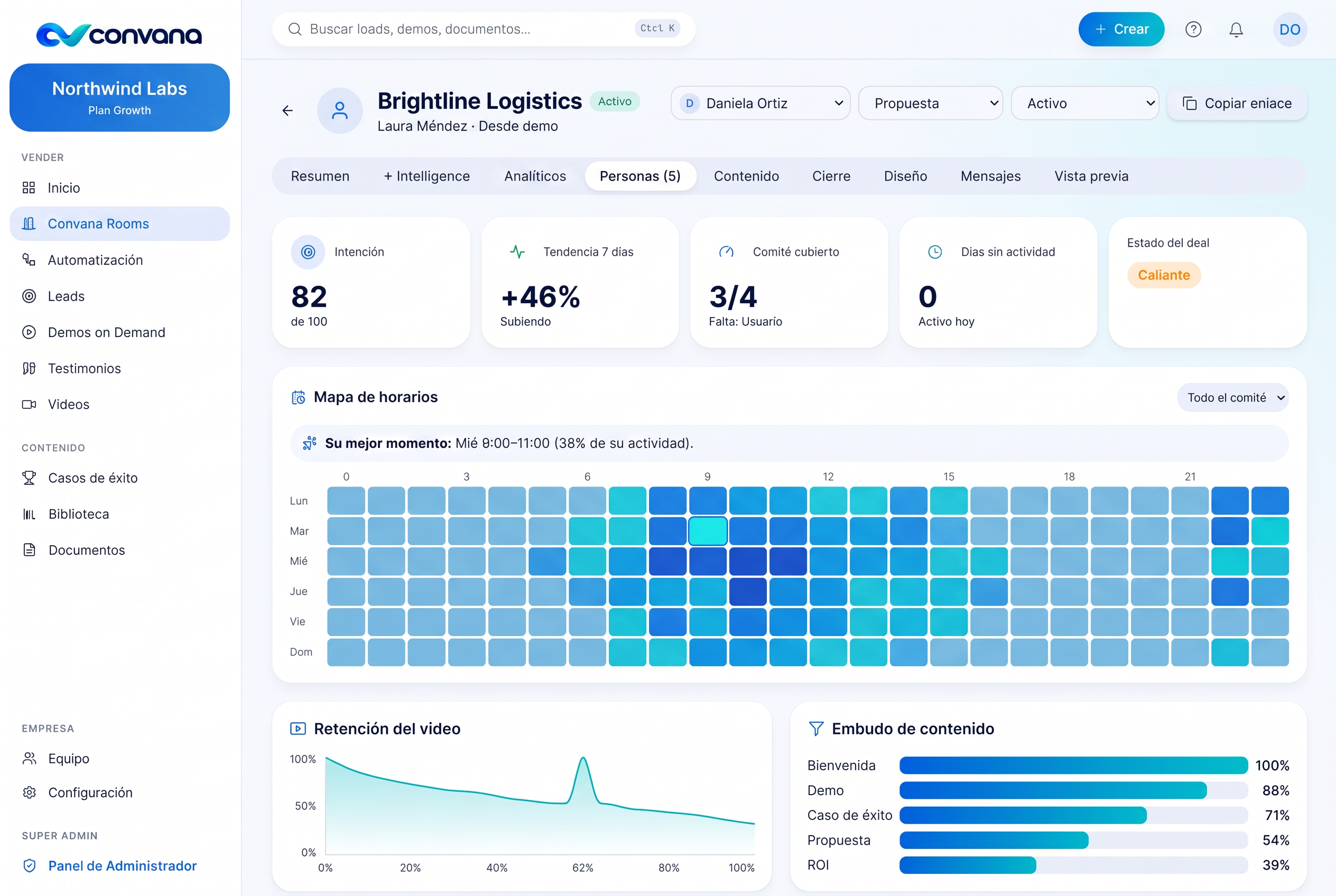The height and width of the screenshot is (896, 1336).
Task: Click the Crear button
Action: click(x=1121, y=29)
